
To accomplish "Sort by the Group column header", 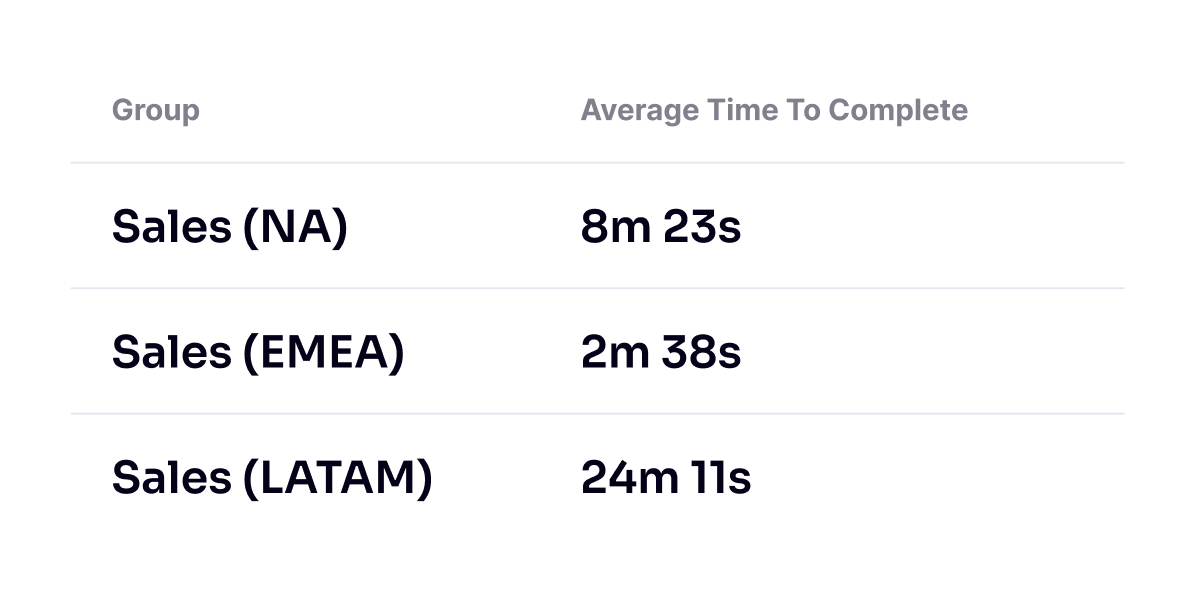I will [155, 110].
